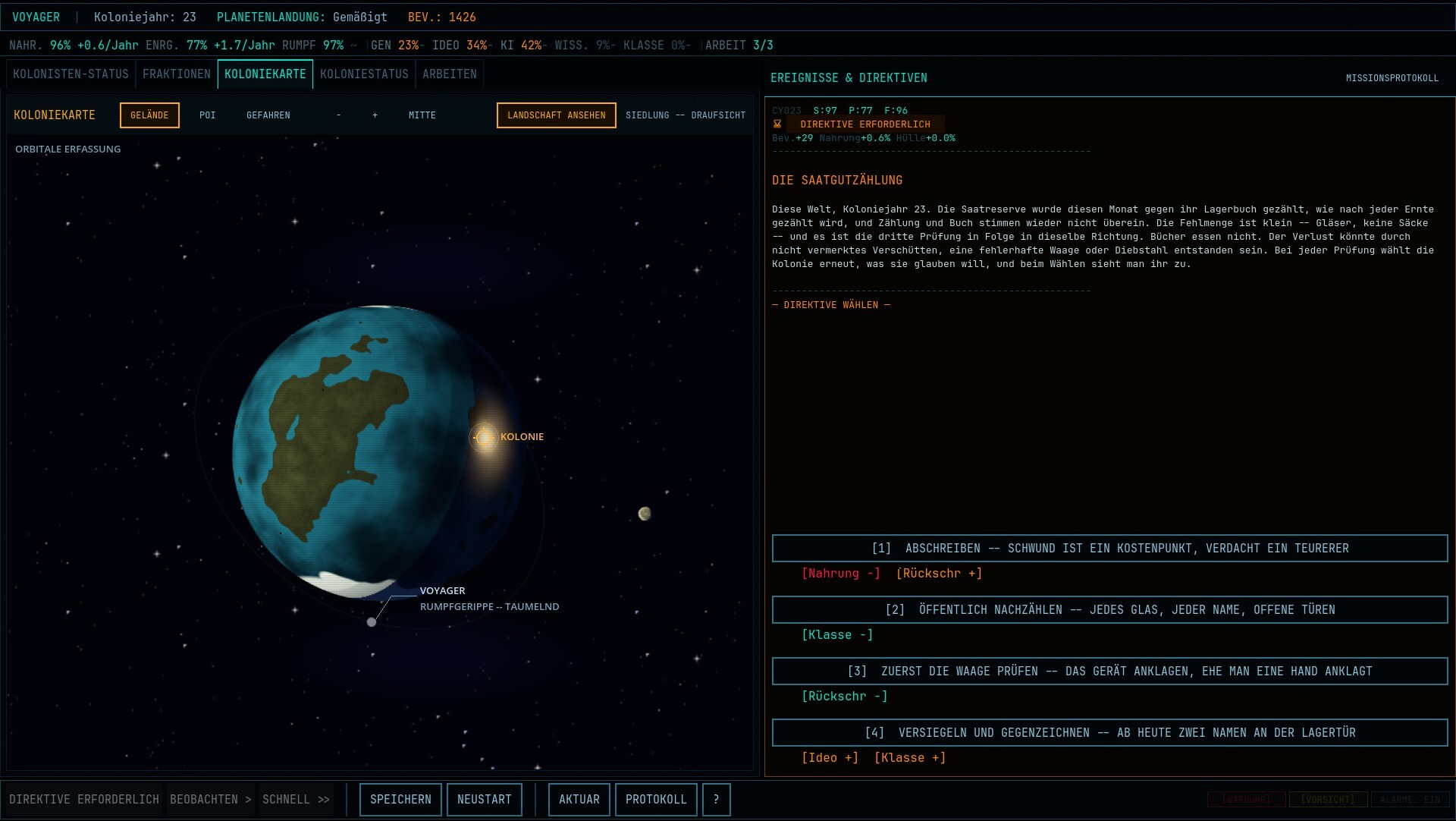Click the small moon beside the planet

pos(645,514)
